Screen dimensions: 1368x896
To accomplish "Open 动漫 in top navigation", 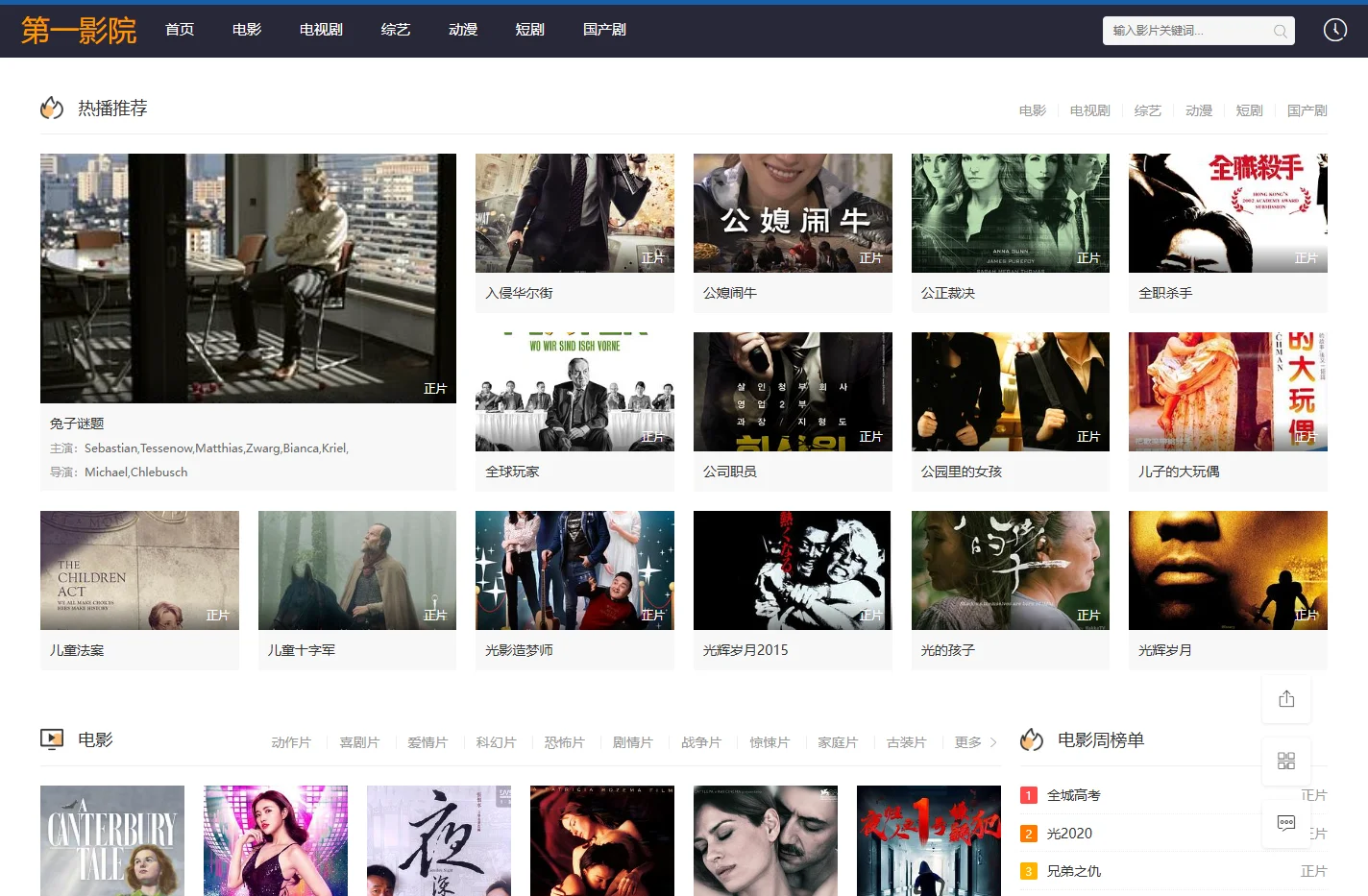I will tap(463, 30).
